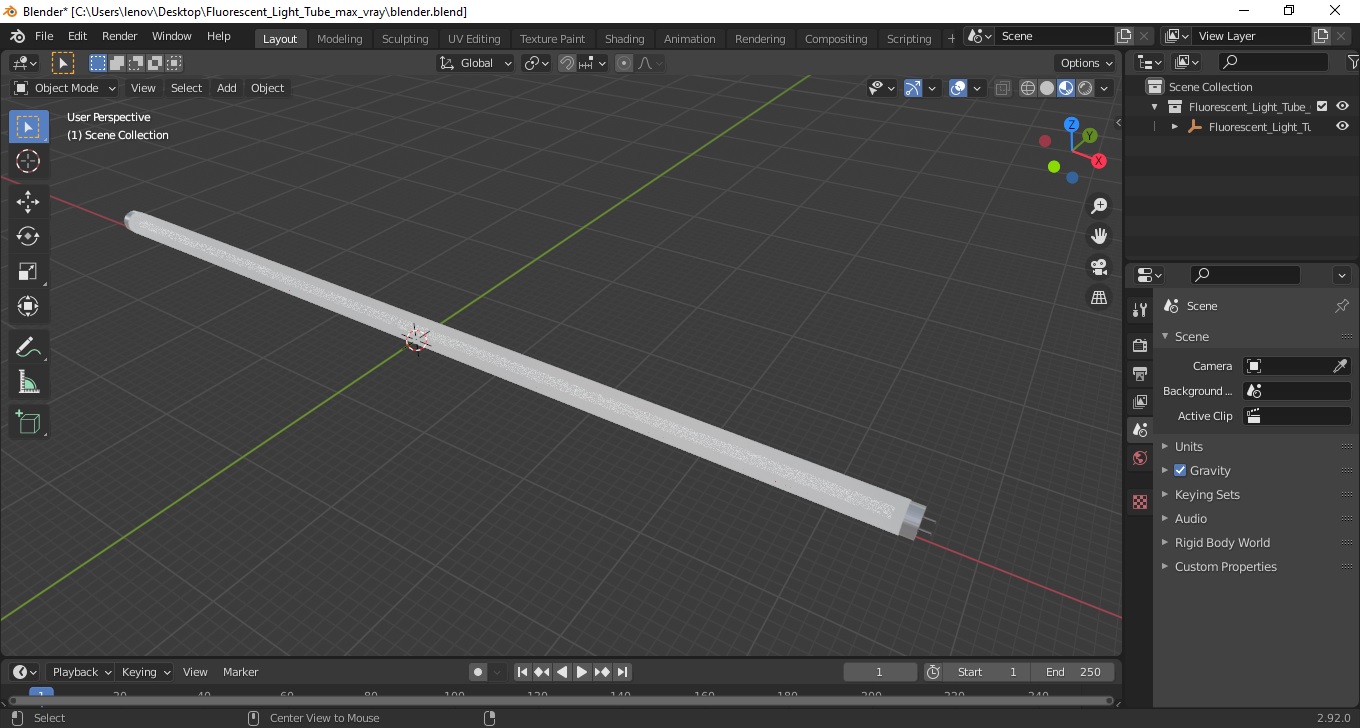Open the World properties tab
The width and height of the screenshot is (1360, 728).
pyautogui.click(x=1140, y=458)
